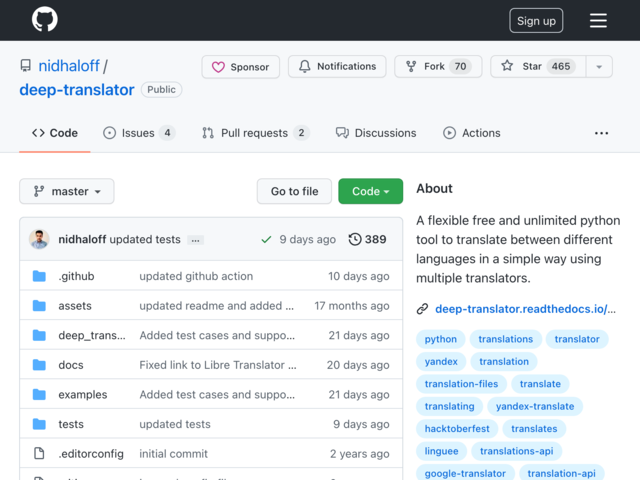Select the translator topic tag
Image resolution: width=640 pixels, height=480 pixels.
click(577, 339)
